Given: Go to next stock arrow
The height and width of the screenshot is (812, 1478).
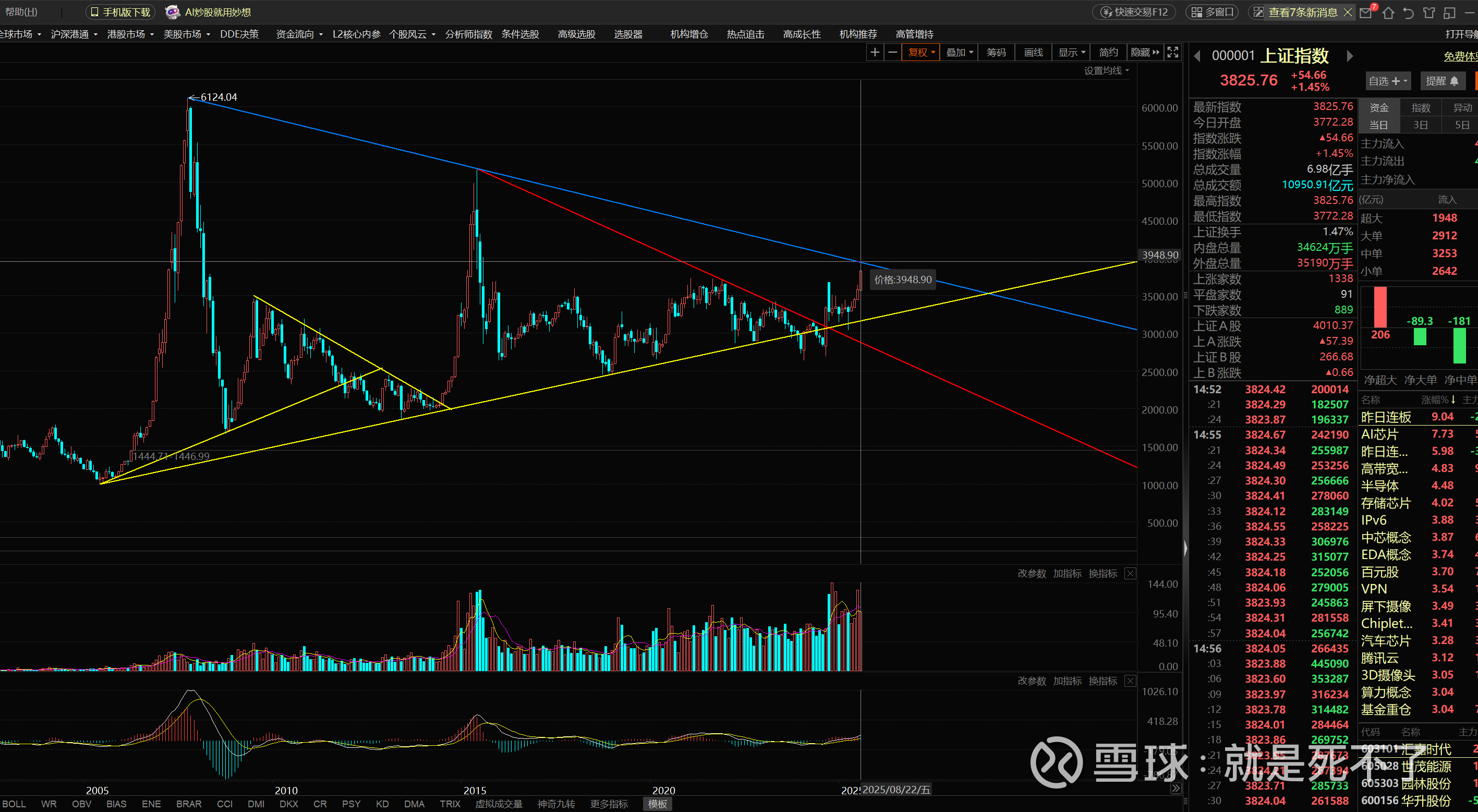Looking at the screenshot, I should pos(1350,56).
